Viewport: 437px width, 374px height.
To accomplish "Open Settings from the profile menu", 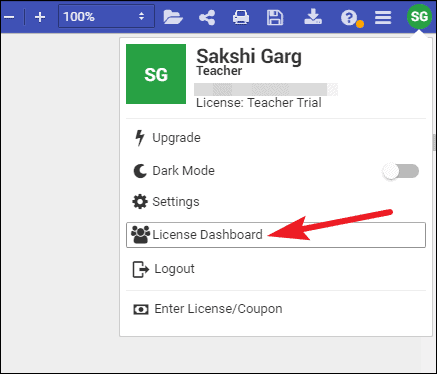I will pyautogui.click(x=276, y=202).
